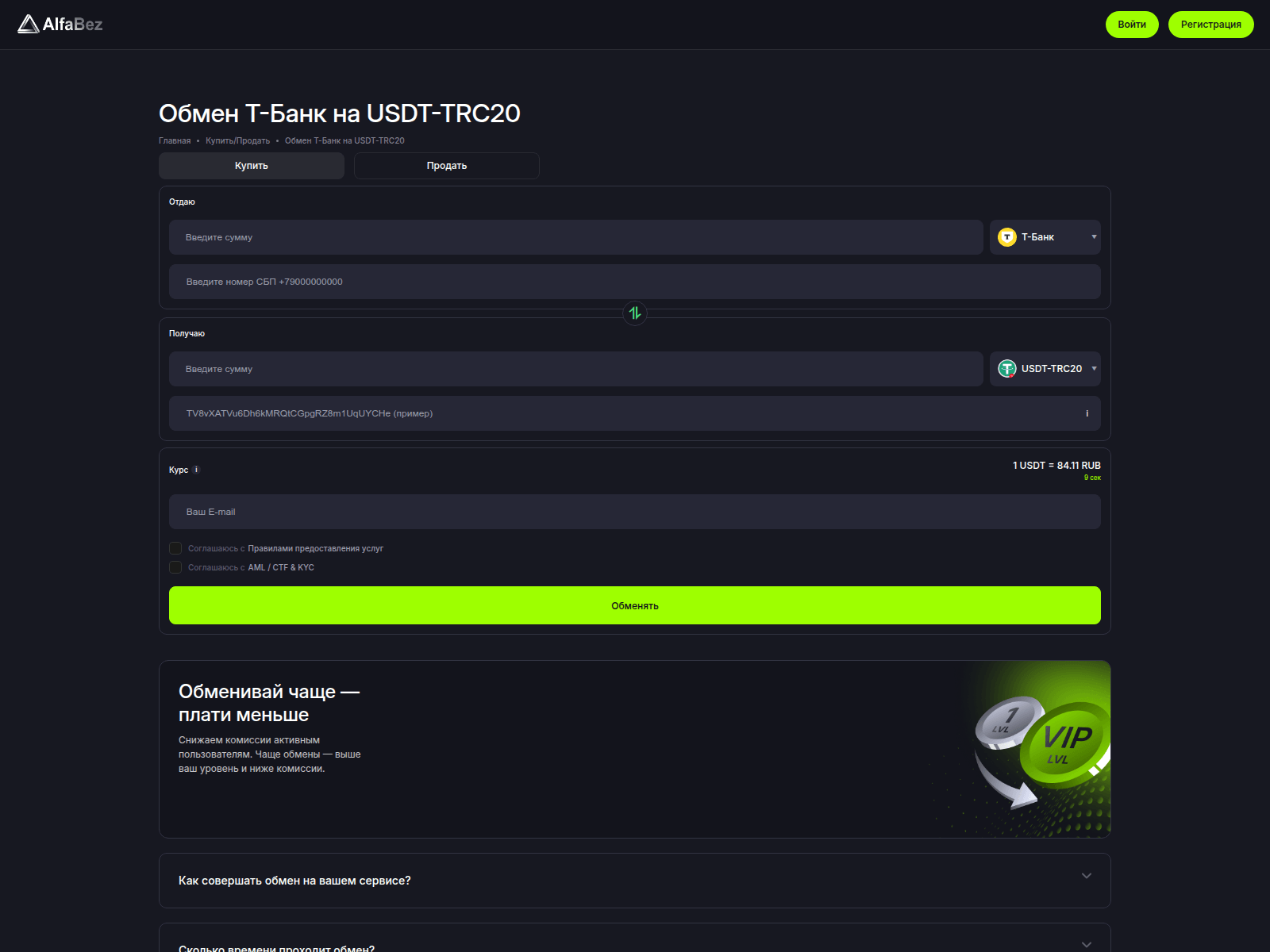Click the Войти button

tap(1132, 25)
